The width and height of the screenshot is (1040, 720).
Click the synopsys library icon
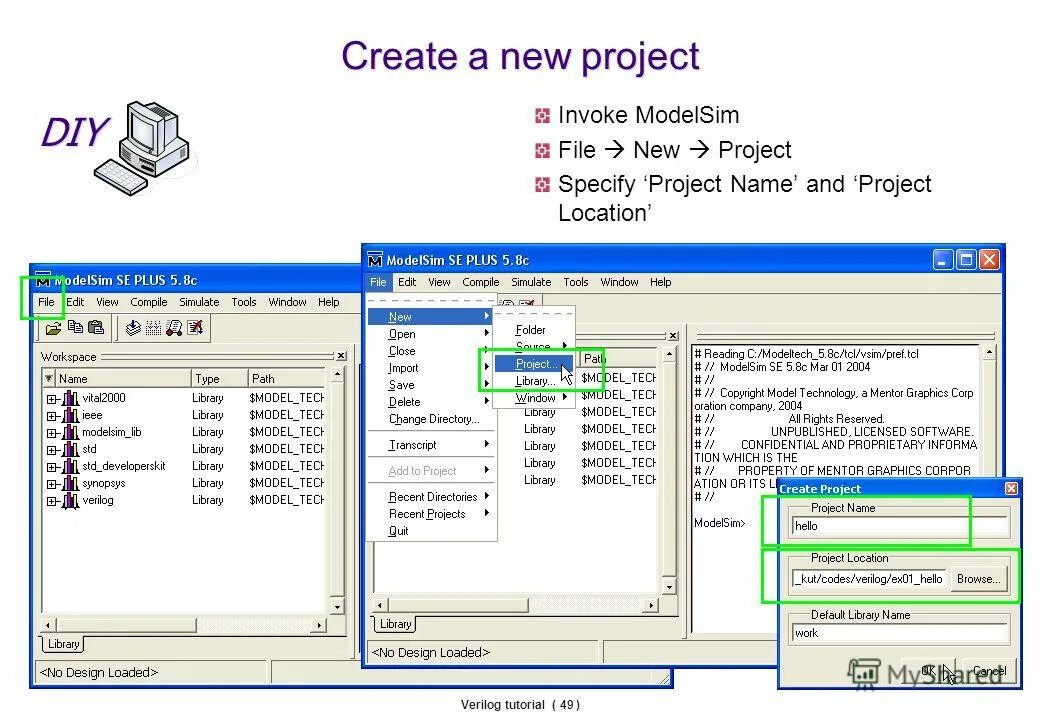tap(70, 484)
